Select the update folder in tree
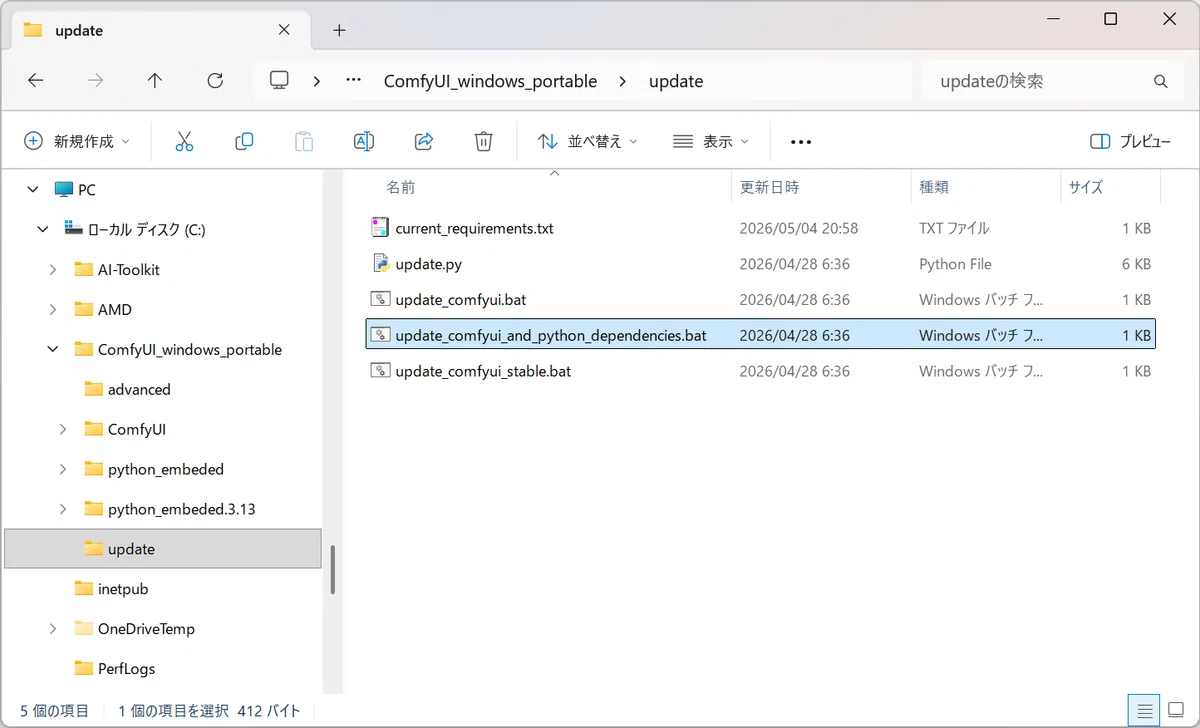This screenshot has height=728, width=1200. point(163,549)
